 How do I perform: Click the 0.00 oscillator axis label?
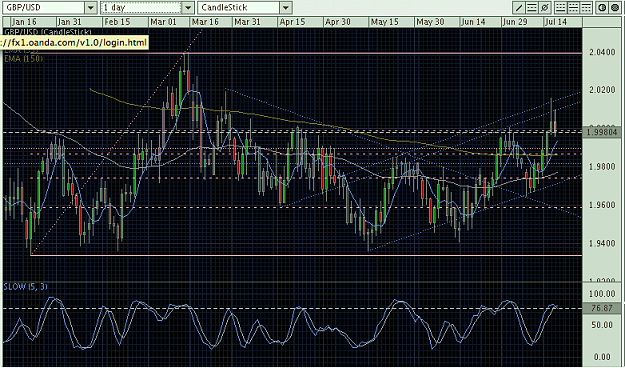click(602, 357)
